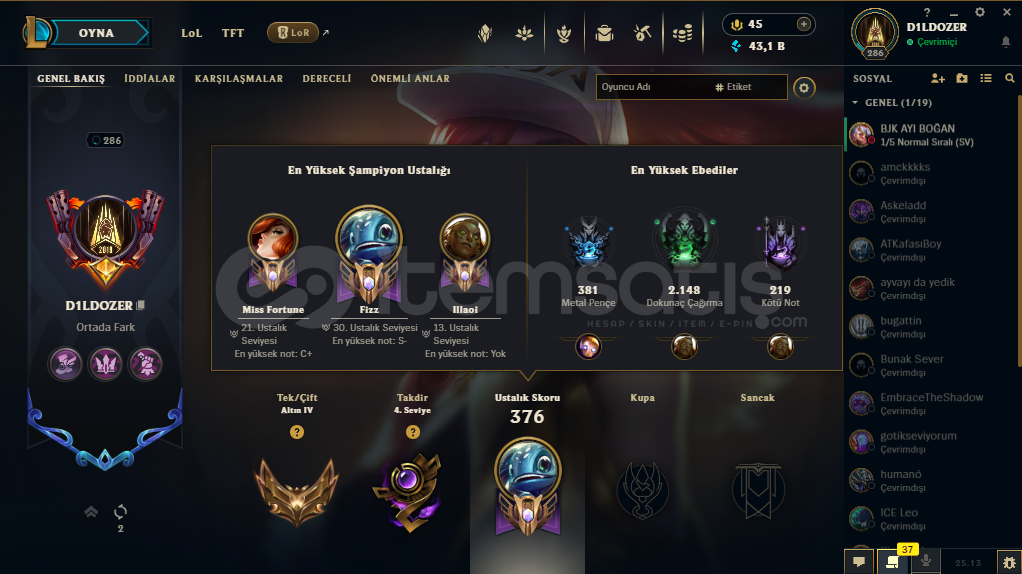This screenshot has width=1022, height=574.
Task: Click the plus button to buy RP
Action: [804, 24]
